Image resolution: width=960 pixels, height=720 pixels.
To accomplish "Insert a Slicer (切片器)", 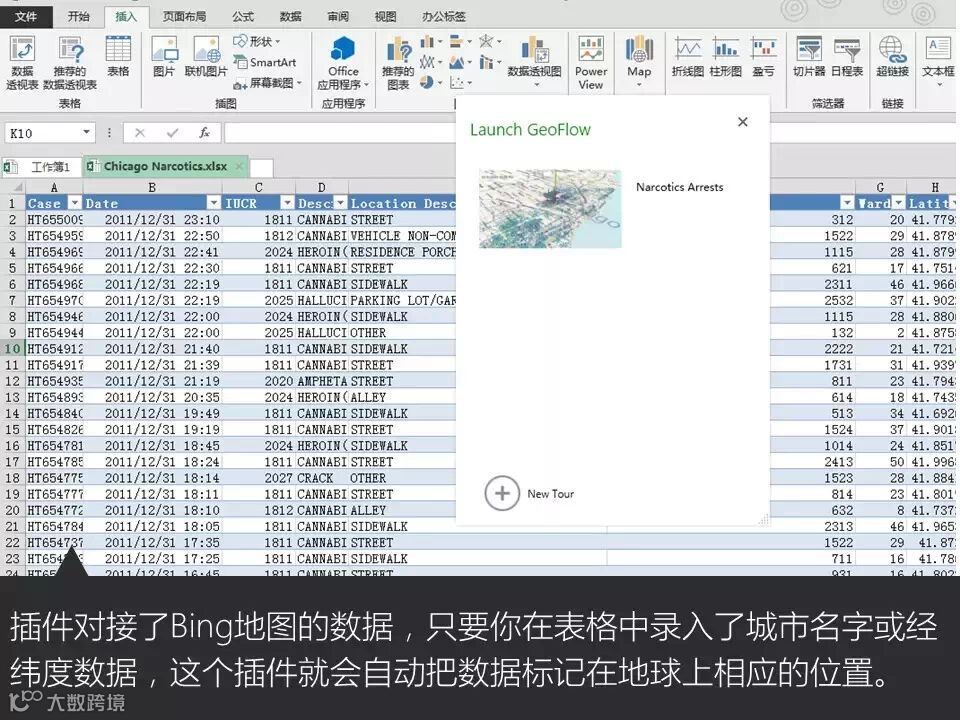I will pyautogui.click(x=809, y=56).
